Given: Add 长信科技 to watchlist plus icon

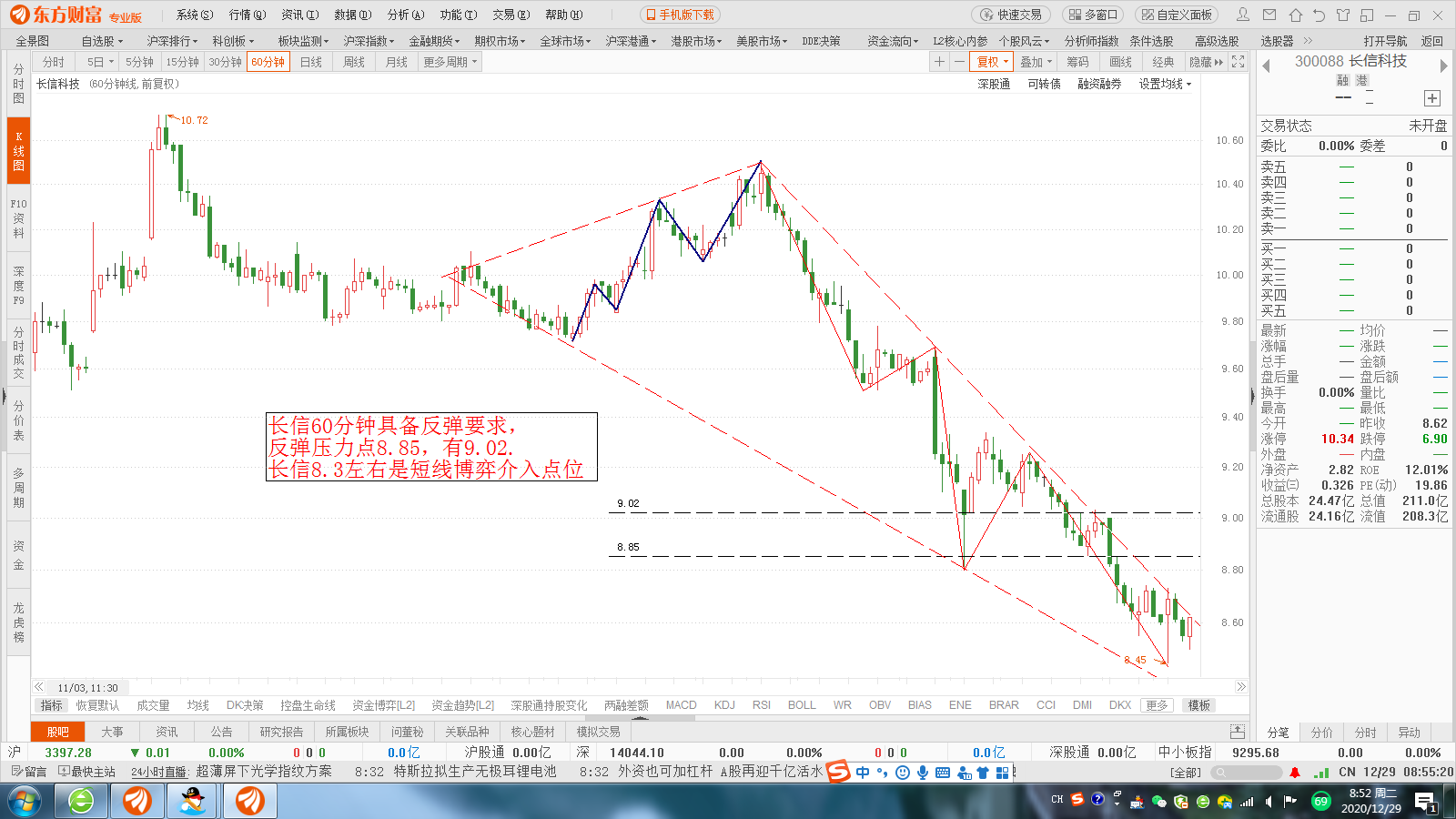Looking at the screenshot, I should [1432, 98].
